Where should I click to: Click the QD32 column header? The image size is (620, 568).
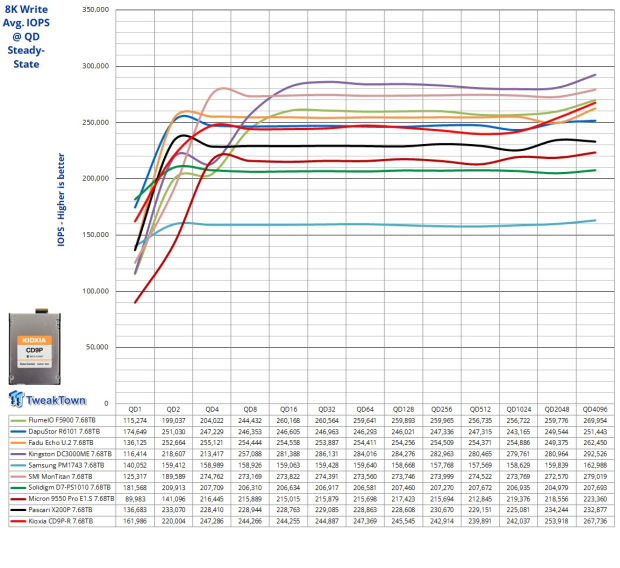(x=327, y=409)
